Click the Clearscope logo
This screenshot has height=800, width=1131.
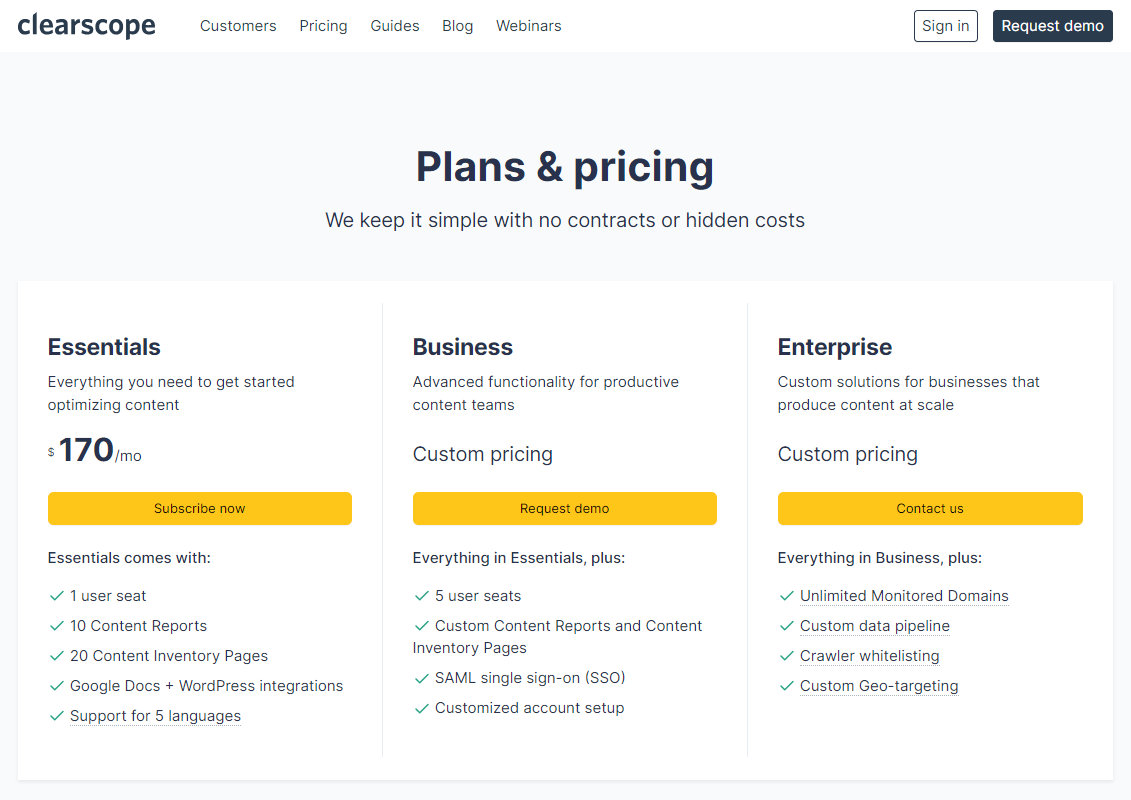click(x=86, y=26)
